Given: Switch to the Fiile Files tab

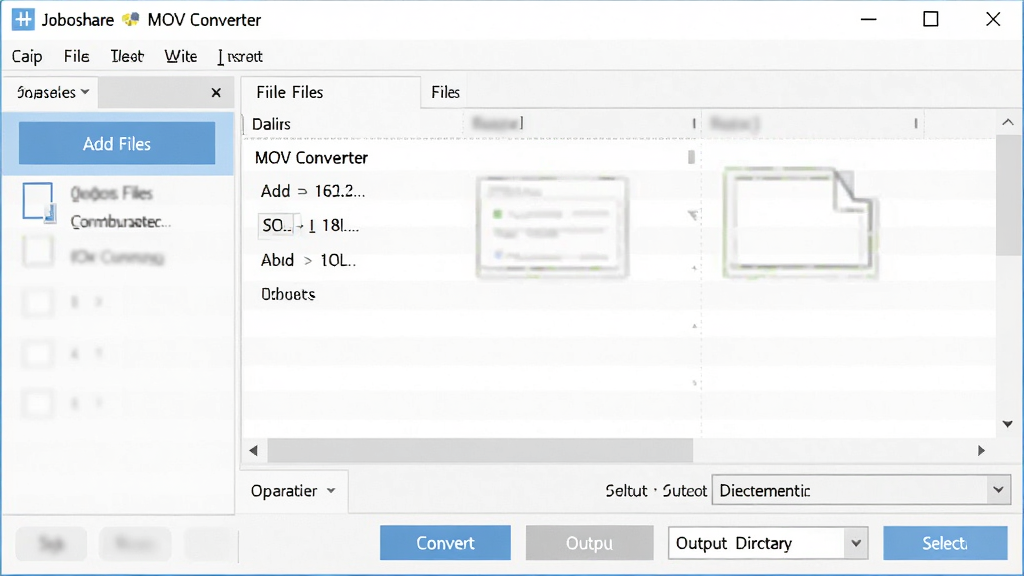Looking at the screenshot, I should (x=290, y=93).
